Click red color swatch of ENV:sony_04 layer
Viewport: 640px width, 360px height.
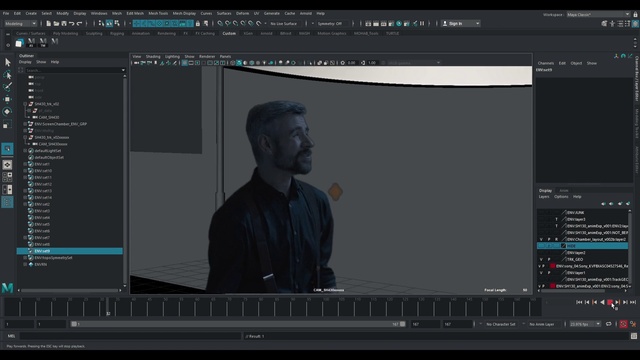pyautogui.click(x=553, y=266)
